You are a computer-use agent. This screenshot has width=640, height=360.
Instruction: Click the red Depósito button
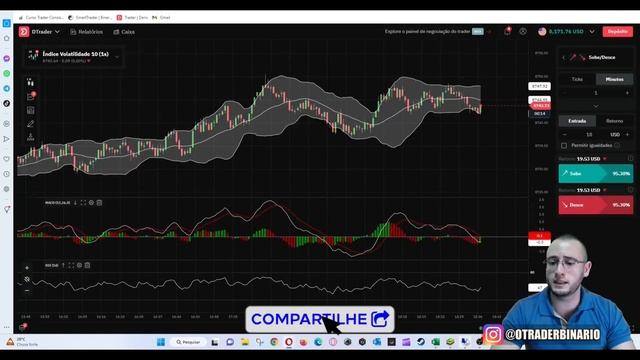618,31
